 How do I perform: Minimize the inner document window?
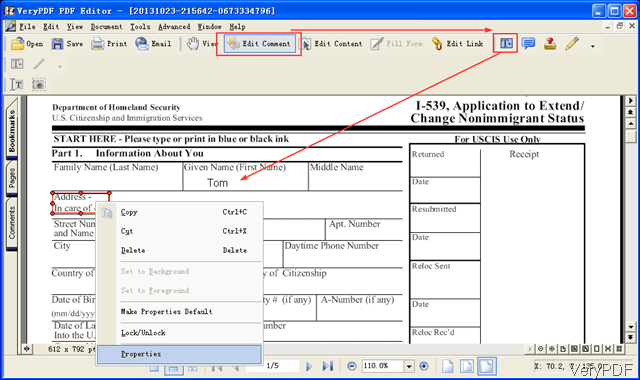click(608, 27)
